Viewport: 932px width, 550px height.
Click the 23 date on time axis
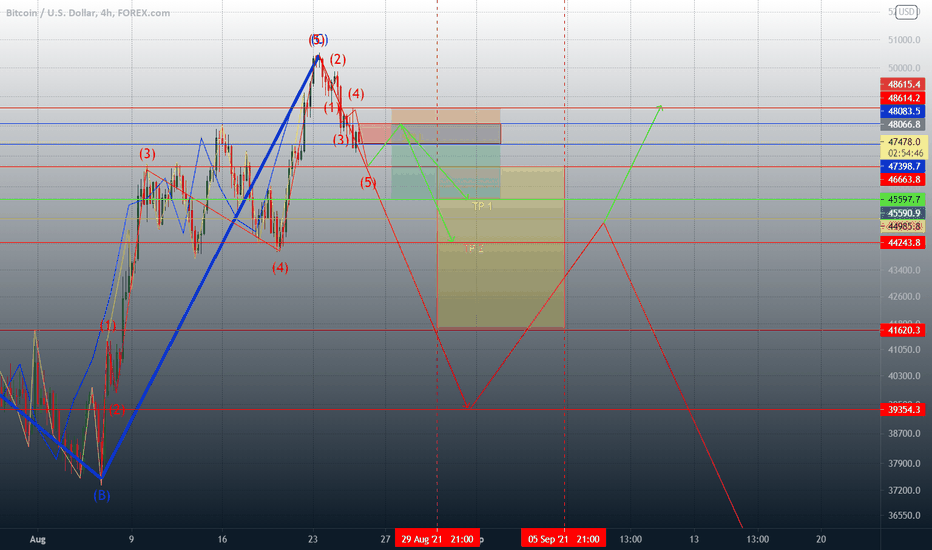click(313, 539)
